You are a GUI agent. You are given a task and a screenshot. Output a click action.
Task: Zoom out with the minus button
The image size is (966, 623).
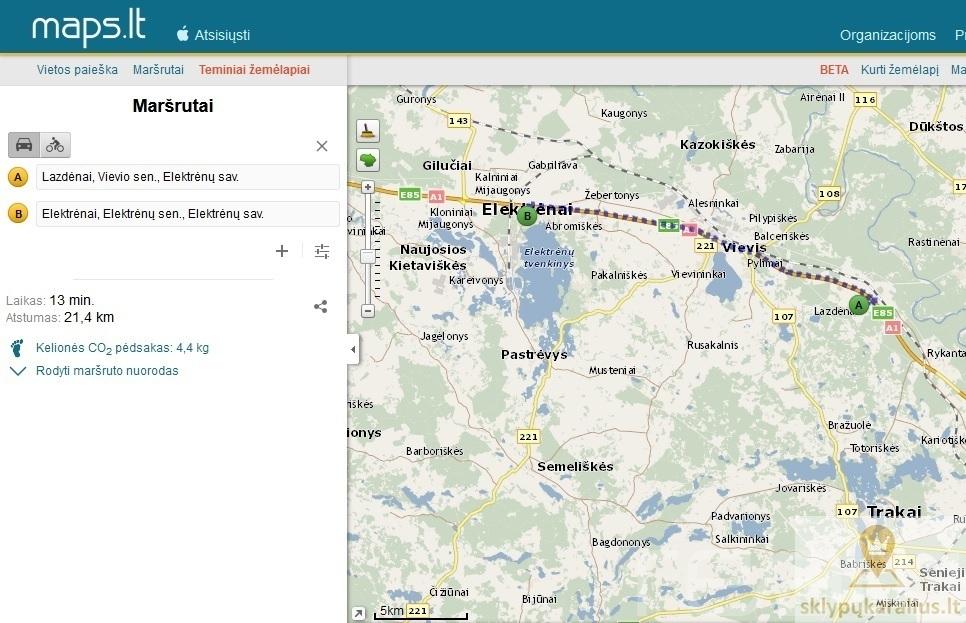(368, 311)
